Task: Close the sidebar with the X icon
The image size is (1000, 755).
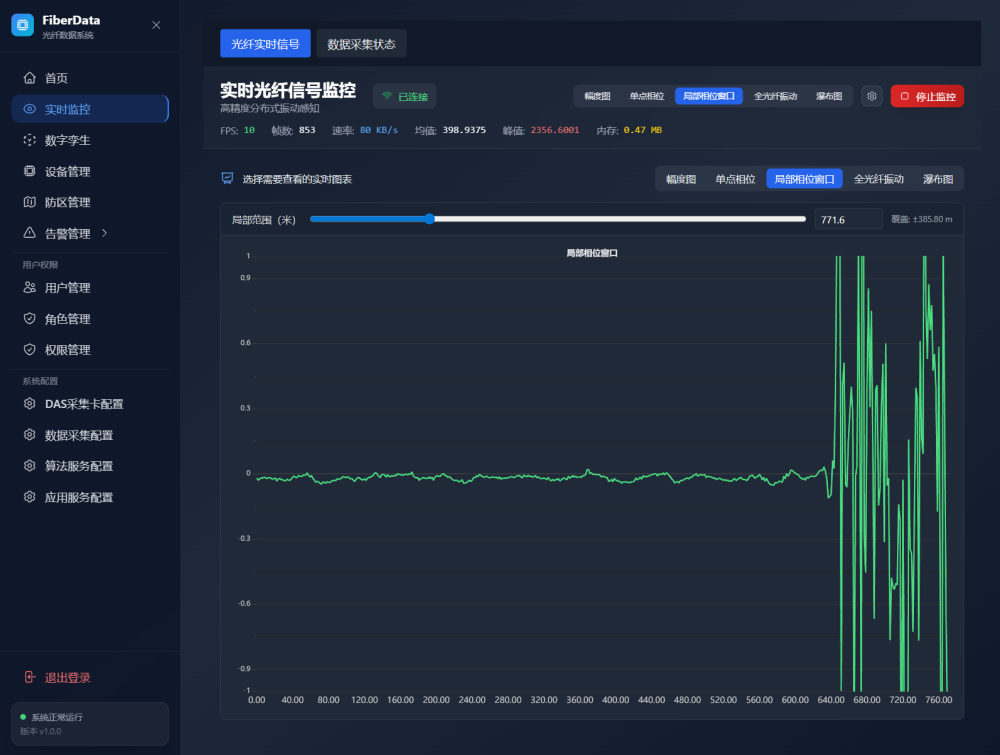Action: [156, 25]
